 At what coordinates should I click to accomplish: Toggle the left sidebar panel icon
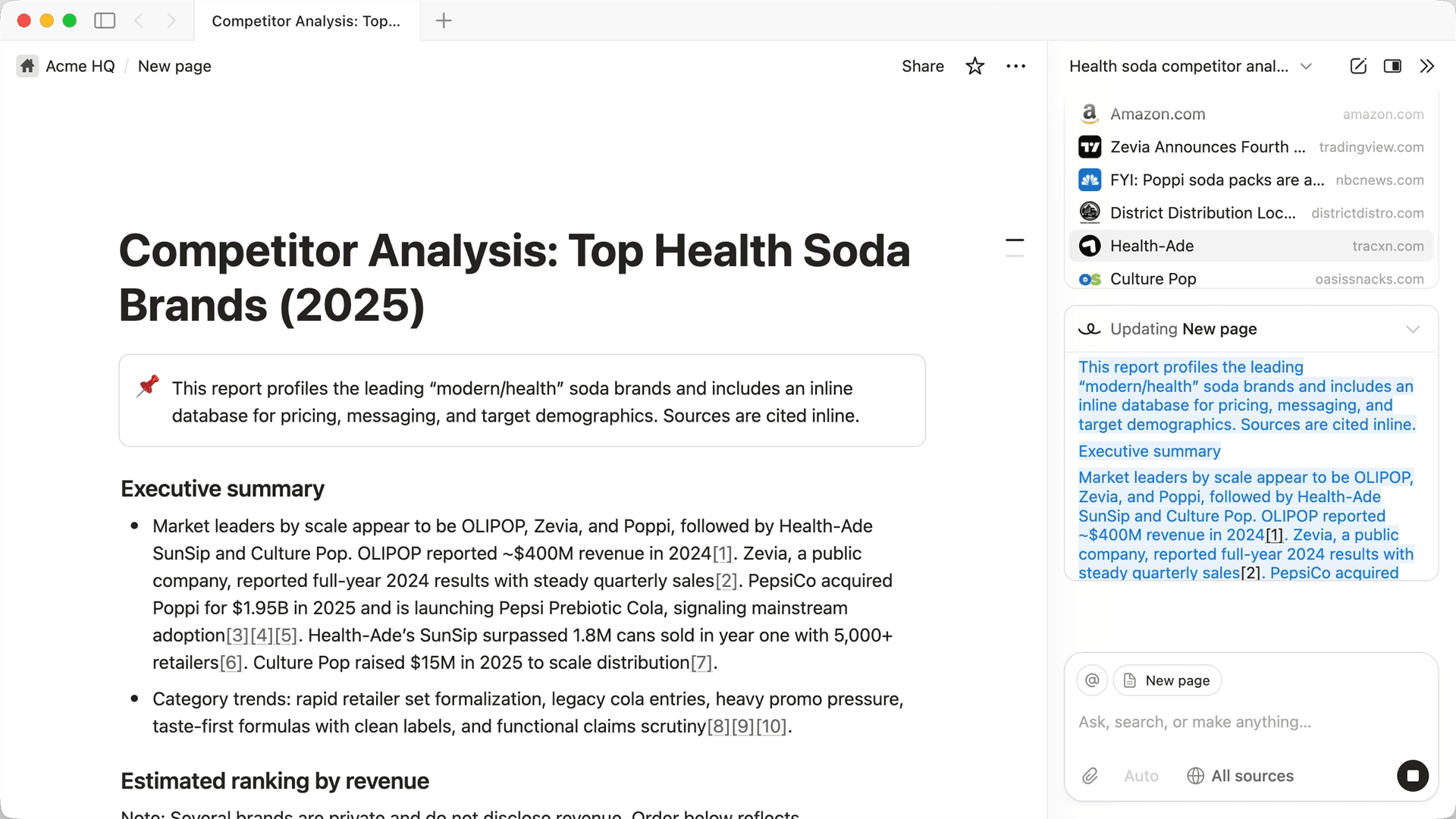click(x=105, y=20)
